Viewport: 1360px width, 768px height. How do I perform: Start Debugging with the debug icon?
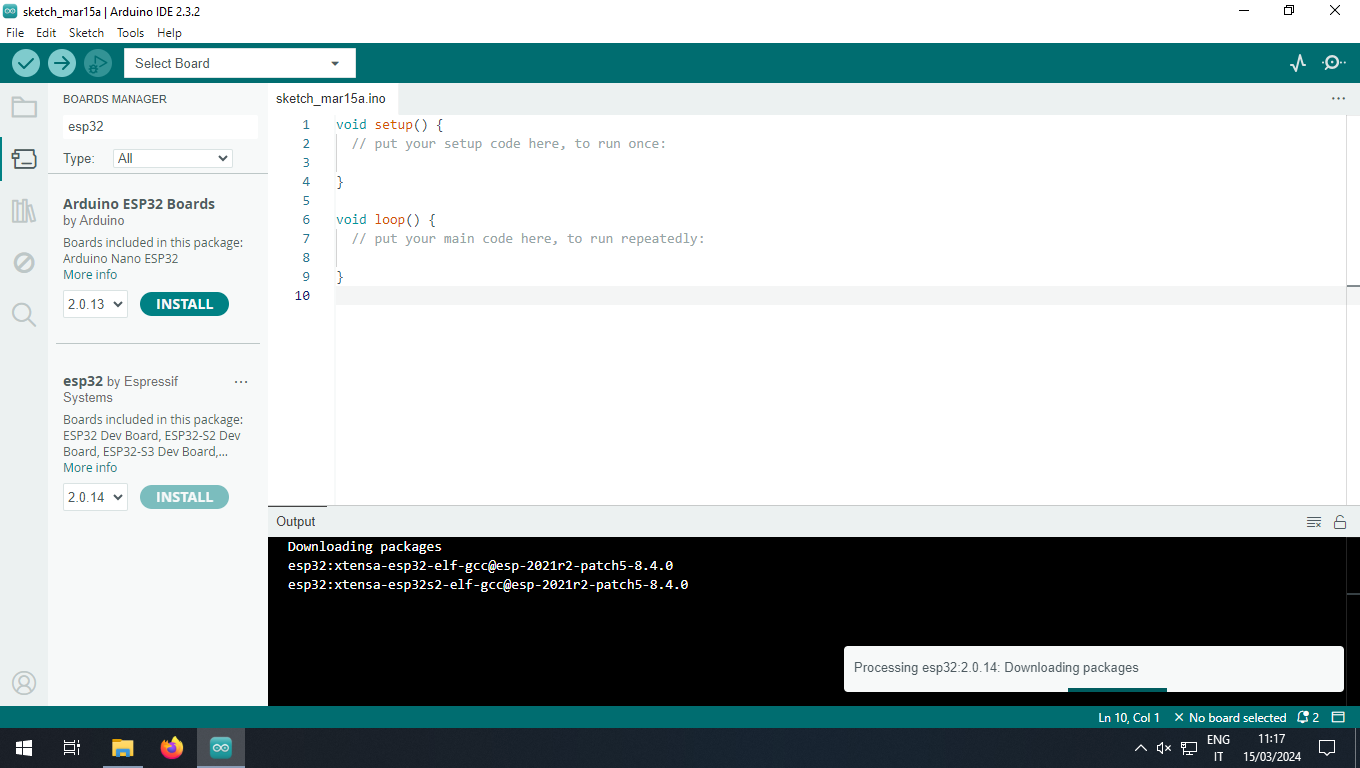coord(97,63)
